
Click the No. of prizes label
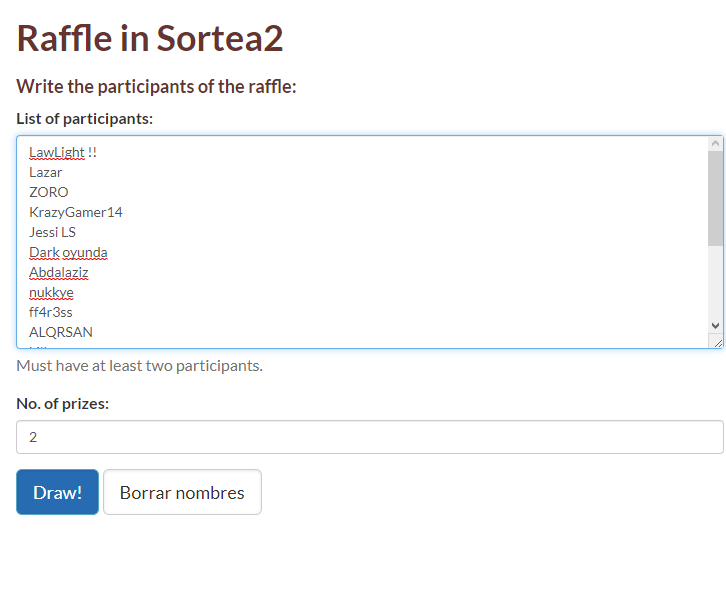coord(63,404)
